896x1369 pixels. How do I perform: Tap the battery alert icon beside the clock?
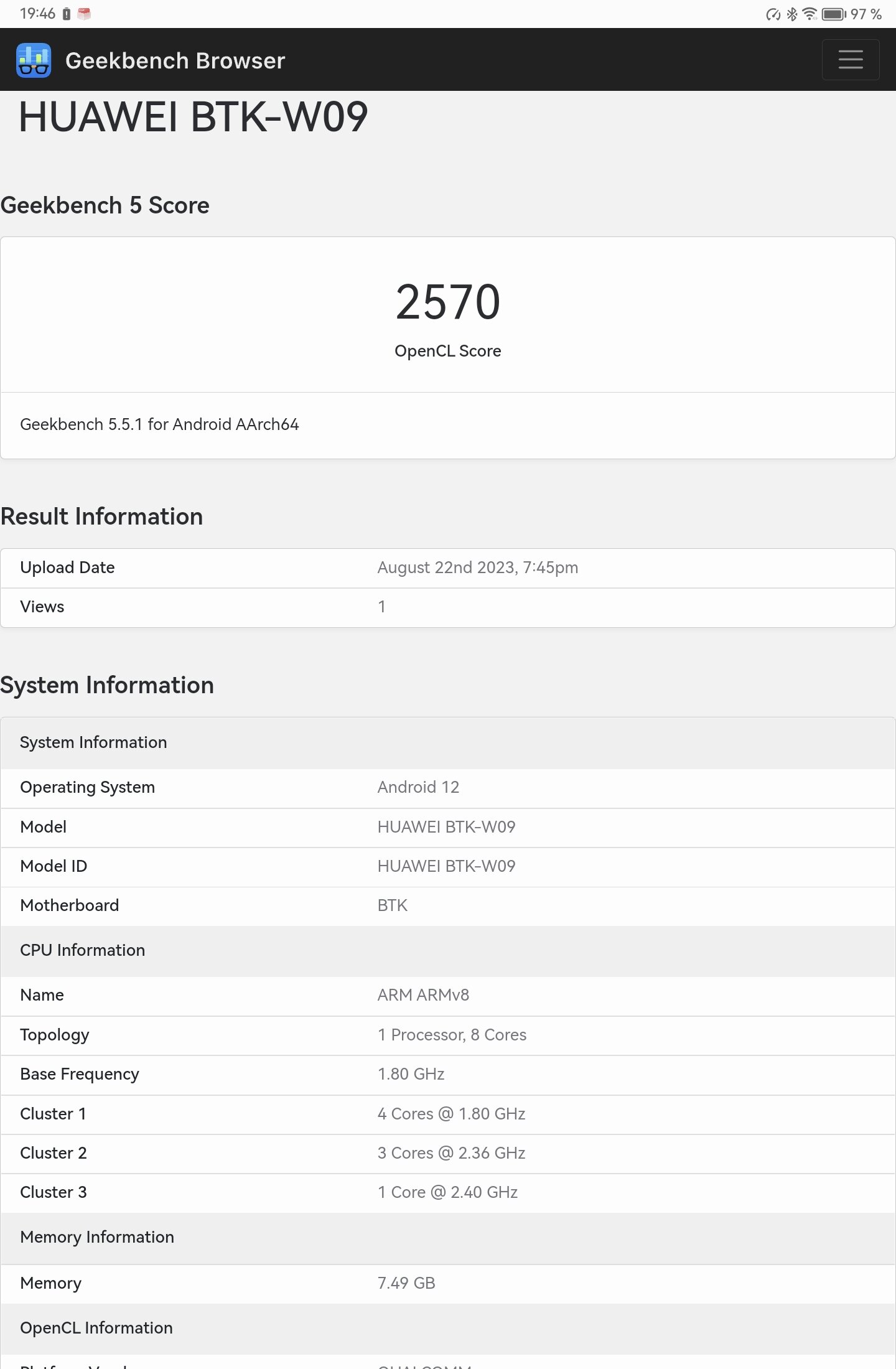pos(67,14)
